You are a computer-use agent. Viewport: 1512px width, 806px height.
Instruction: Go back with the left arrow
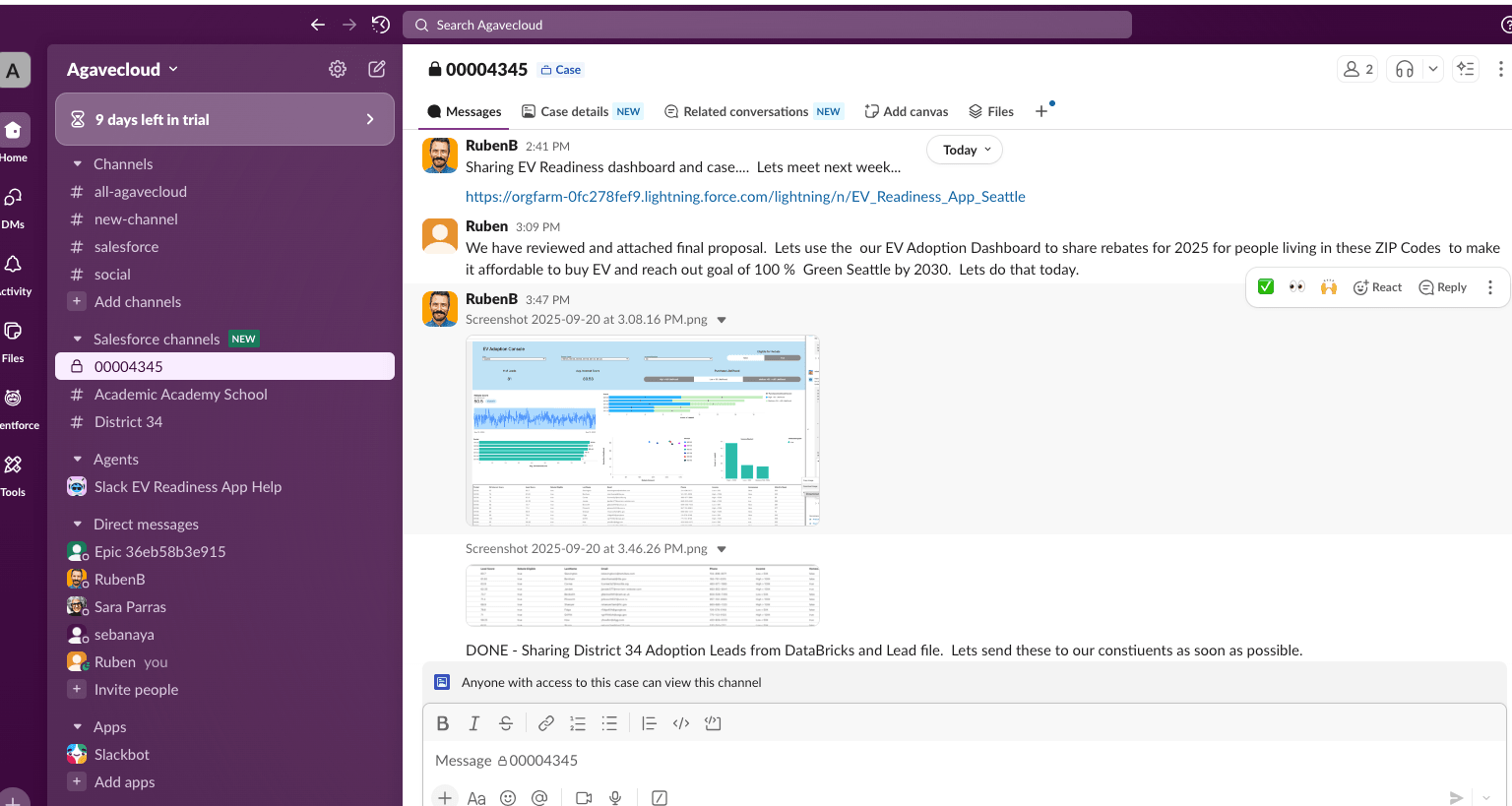coord(317,25)
